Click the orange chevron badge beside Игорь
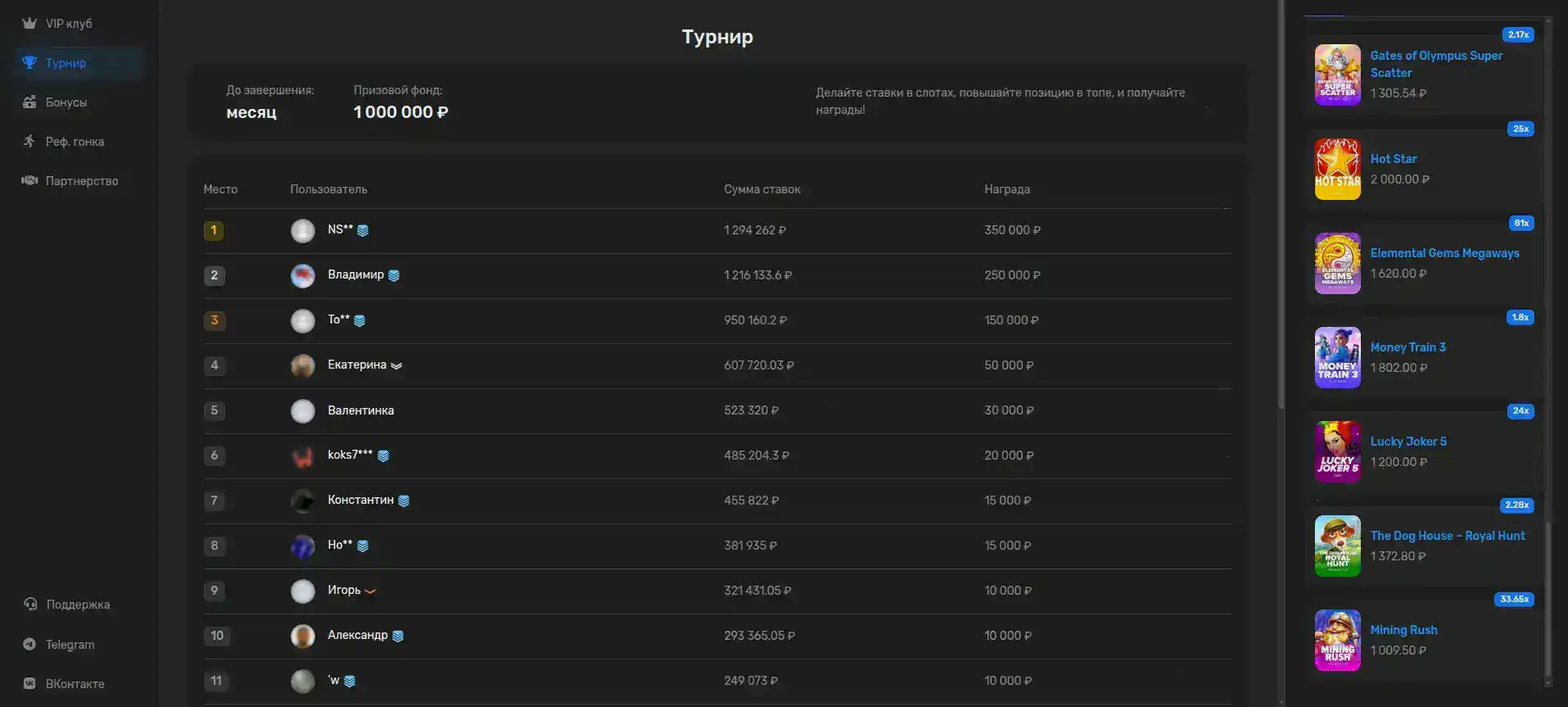The image size is (1568, 707). coord(370,591)
